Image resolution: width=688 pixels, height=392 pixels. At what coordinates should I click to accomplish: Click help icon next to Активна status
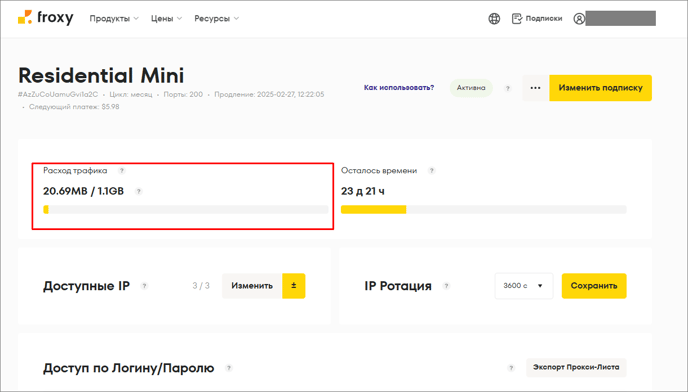(x=508, y=88)
